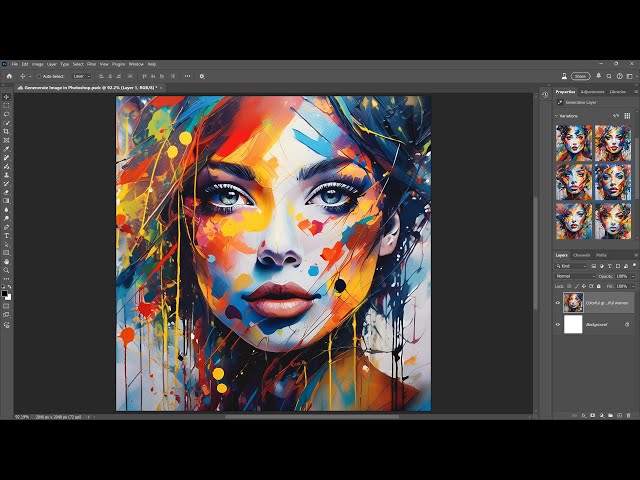
Task: Toggle Lock image pixels brush icon
Action: [x=577, y=286]
